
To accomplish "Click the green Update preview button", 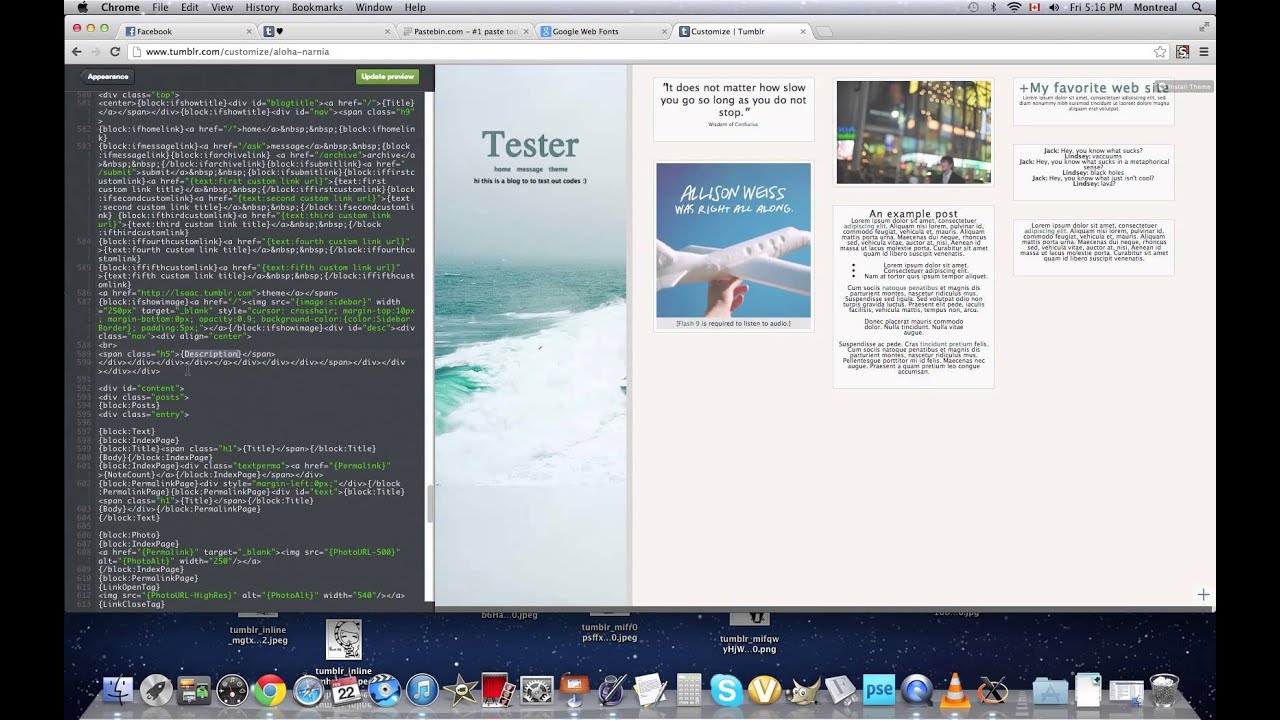I will [387, 76].
